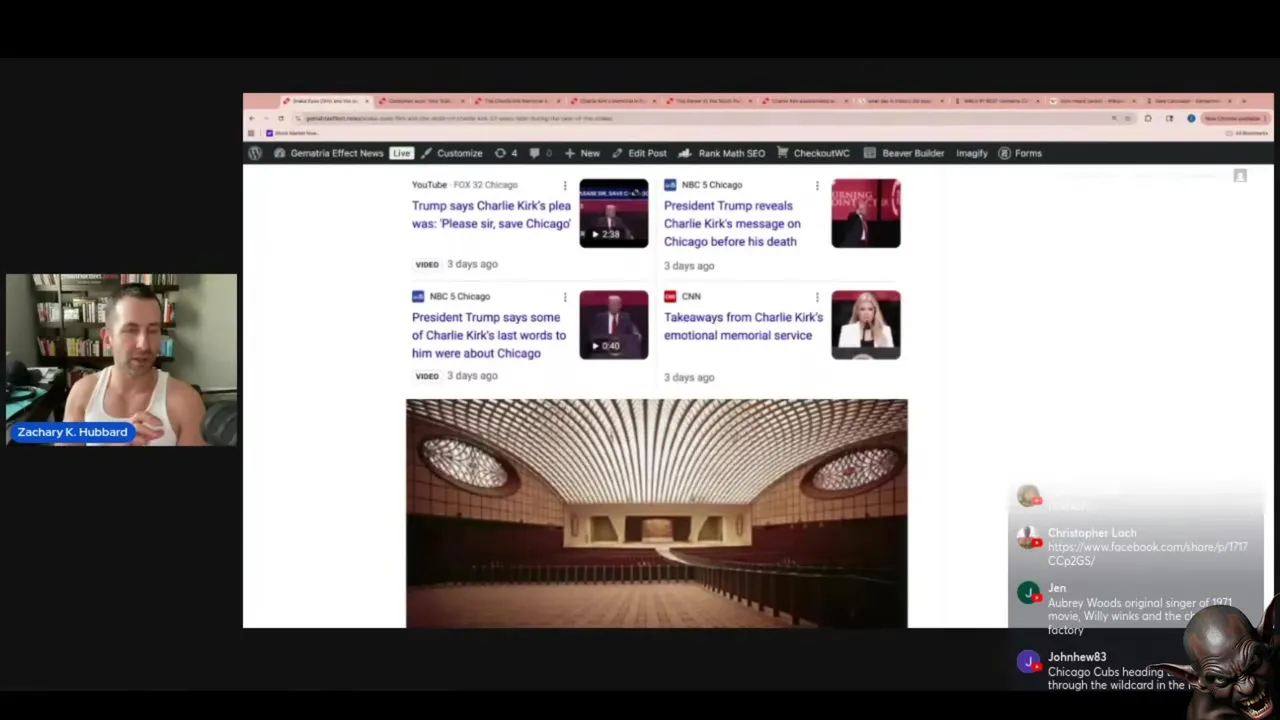Image resolution: width=1280 pixels, height=720 pixels.
Task: Click the VIDEO tag under NBC 5 story
Action: click(x=427, y=376)
